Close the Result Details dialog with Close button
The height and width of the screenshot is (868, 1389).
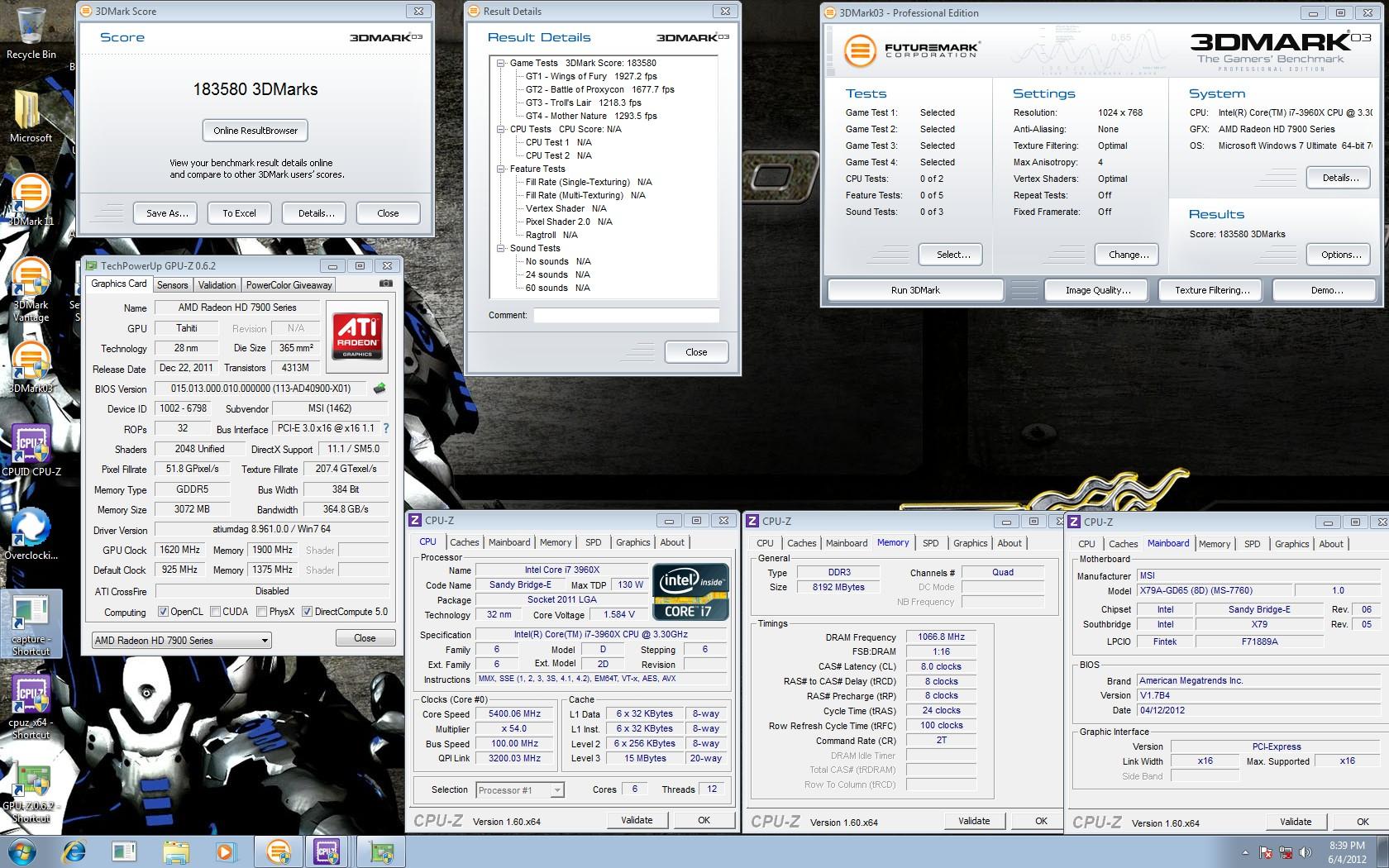coord(696,352)
